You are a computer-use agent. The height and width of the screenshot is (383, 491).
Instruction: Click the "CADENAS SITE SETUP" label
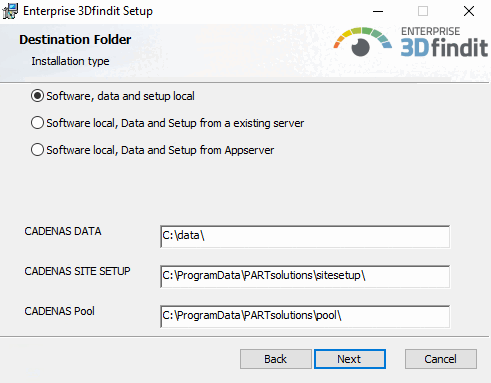pos(77,271)
